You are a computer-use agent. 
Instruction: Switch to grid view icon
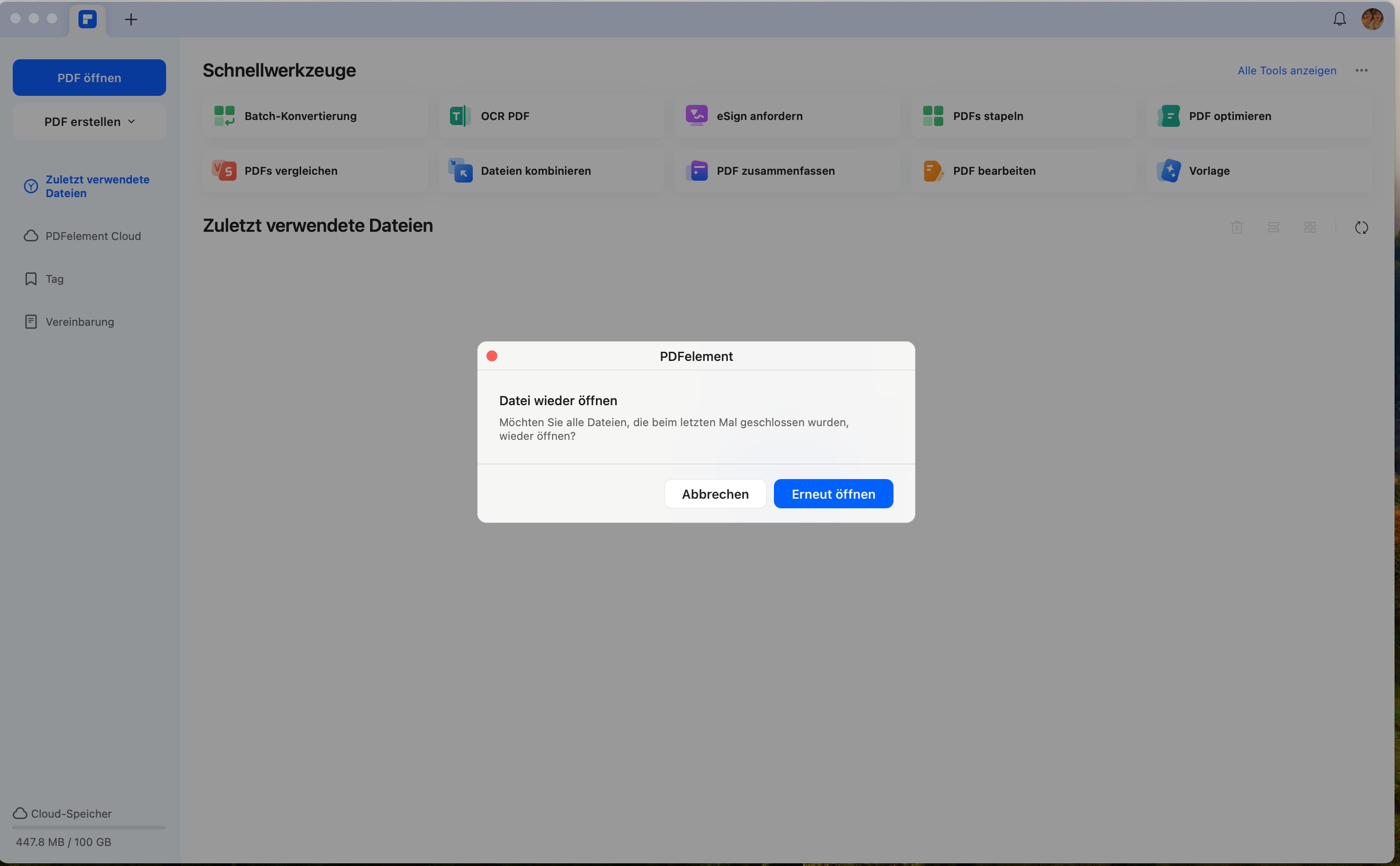[x=1310, y=227]
